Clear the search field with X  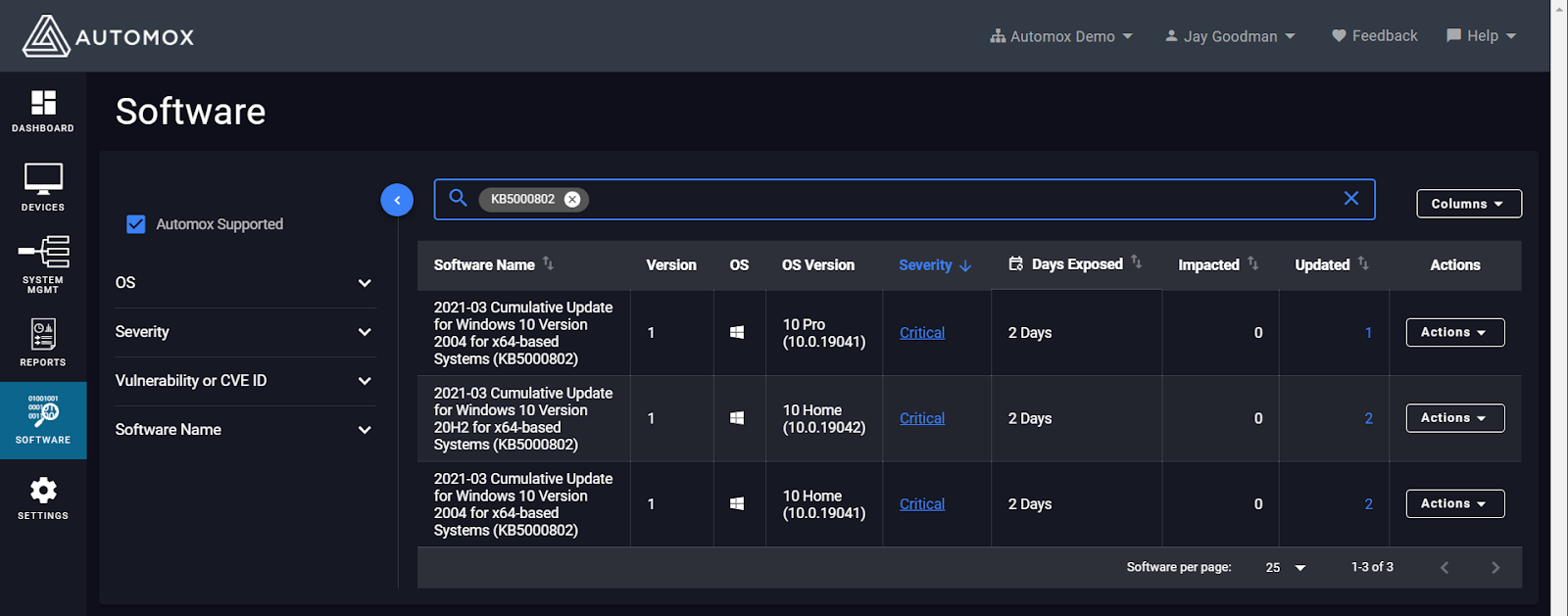click(x=1351, y=198)
